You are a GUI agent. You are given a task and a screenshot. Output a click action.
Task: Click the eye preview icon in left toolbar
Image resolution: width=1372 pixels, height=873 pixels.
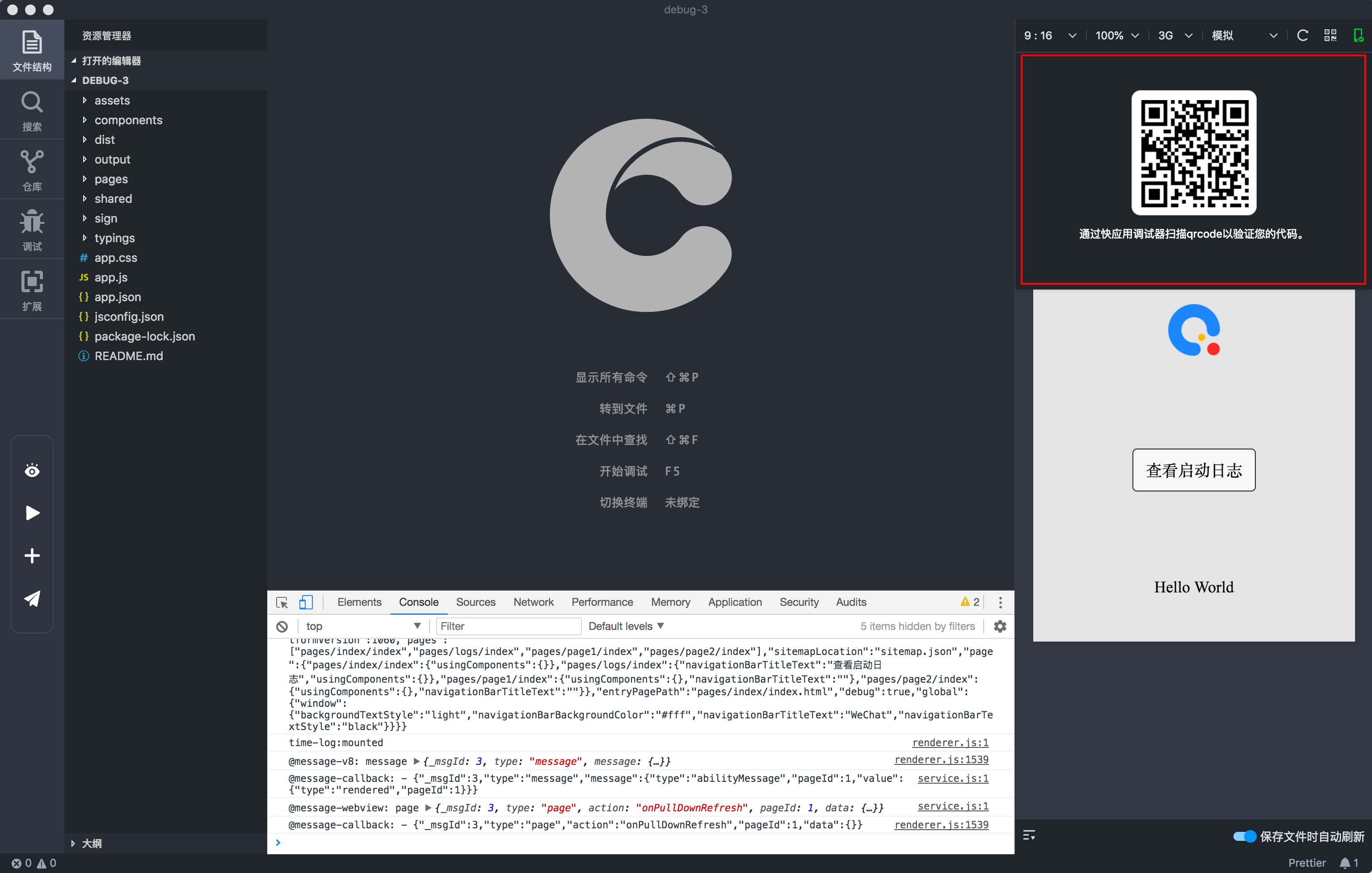32,470
